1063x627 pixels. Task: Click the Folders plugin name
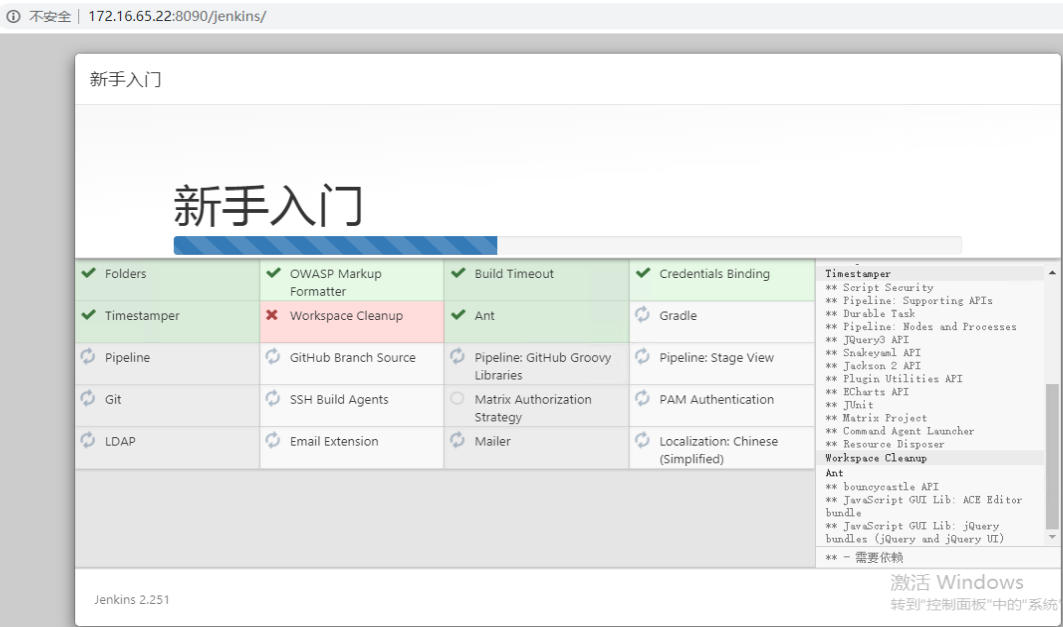(125, 274)
